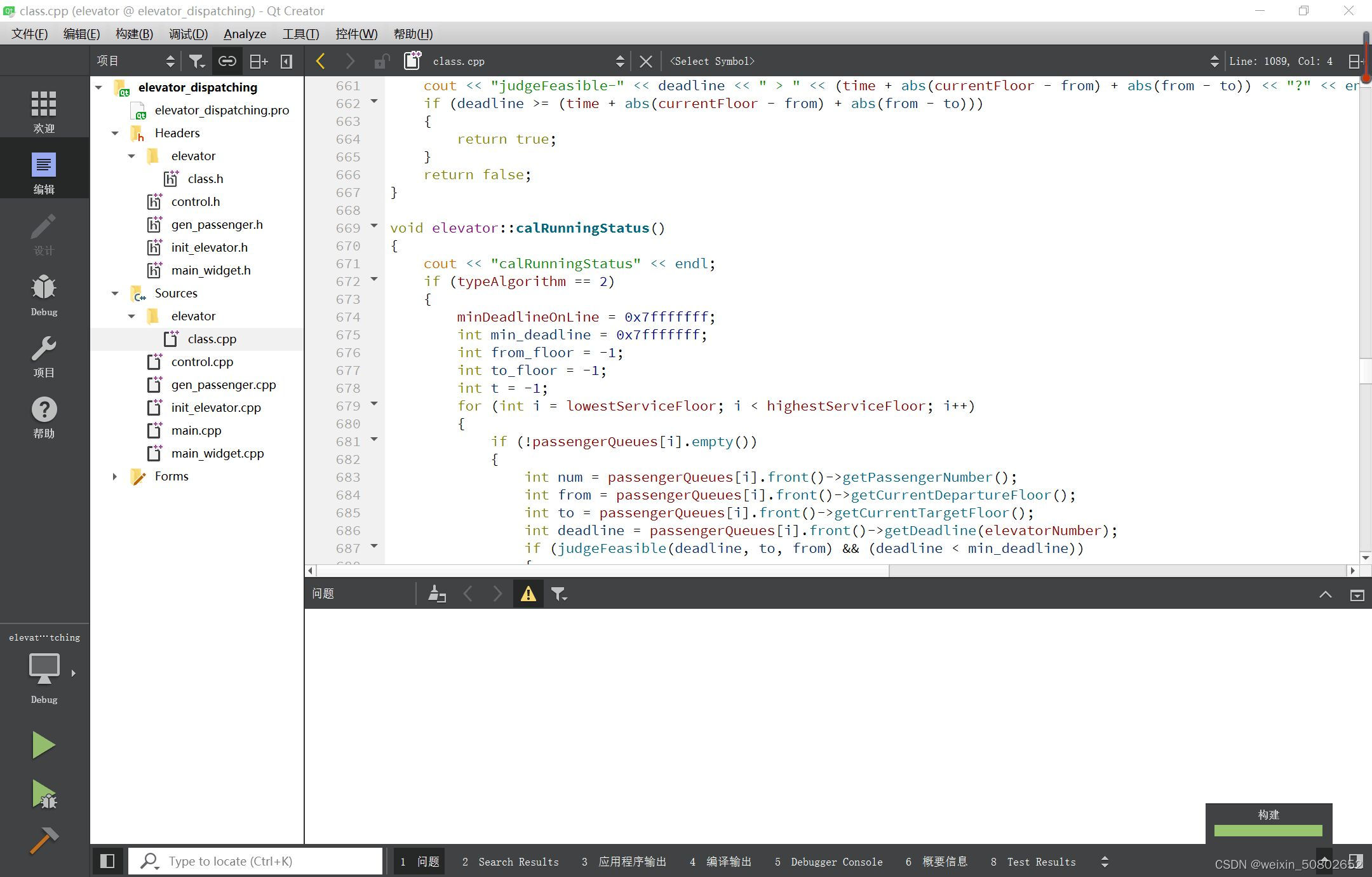
Task: Close the class.cpp document
Action: click(645, 61)
